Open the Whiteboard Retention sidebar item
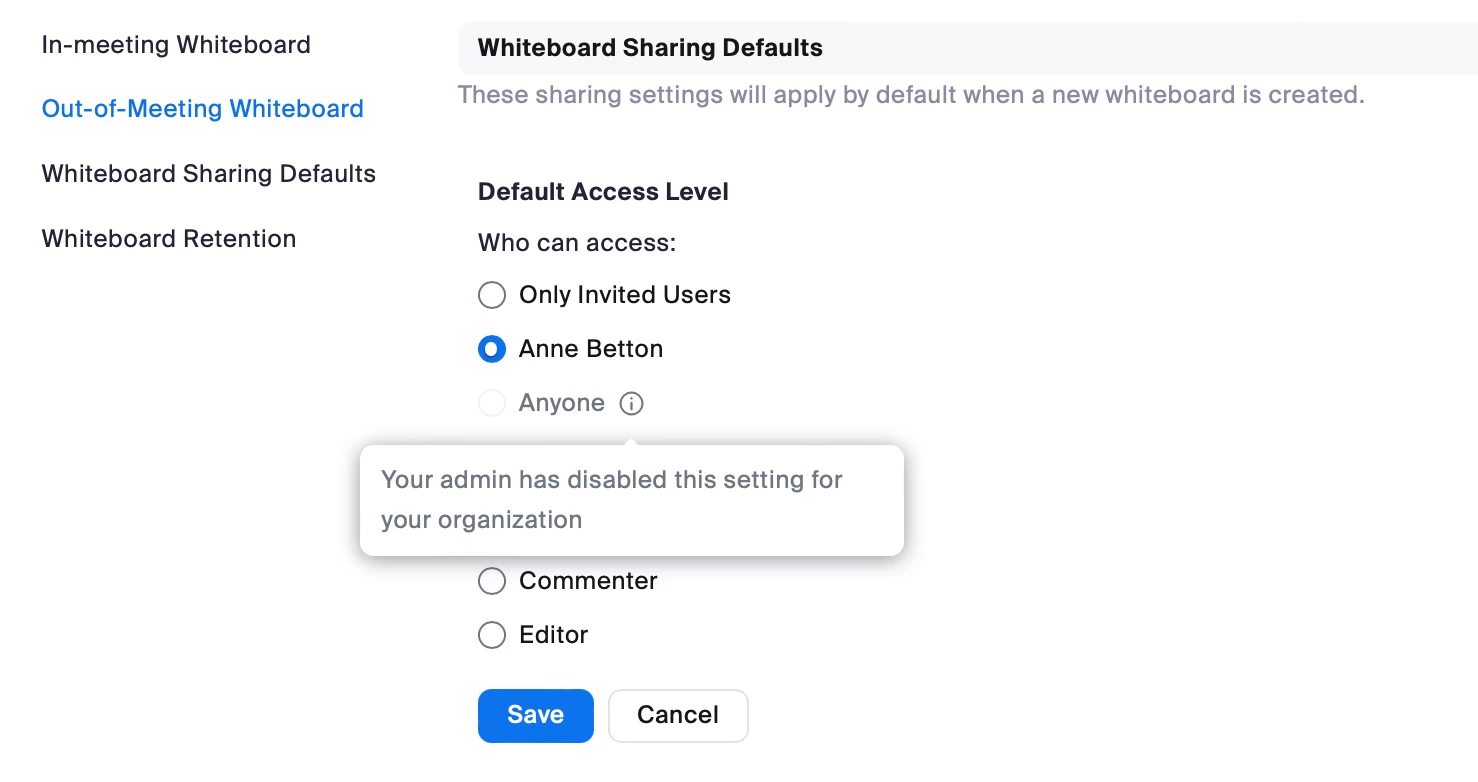Screen dimensions: 1478x782 click(x=169, y=239)
